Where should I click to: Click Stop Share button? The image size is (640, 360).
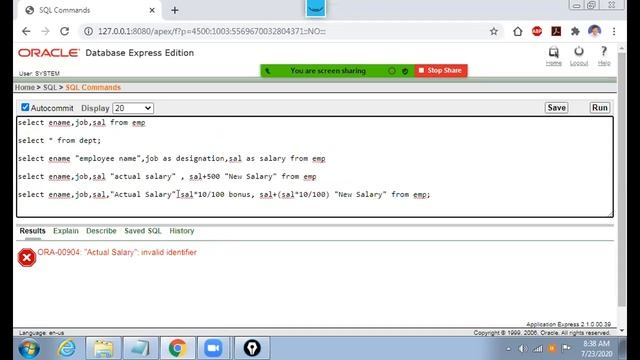pyautogui.click(x=441, y=70)
